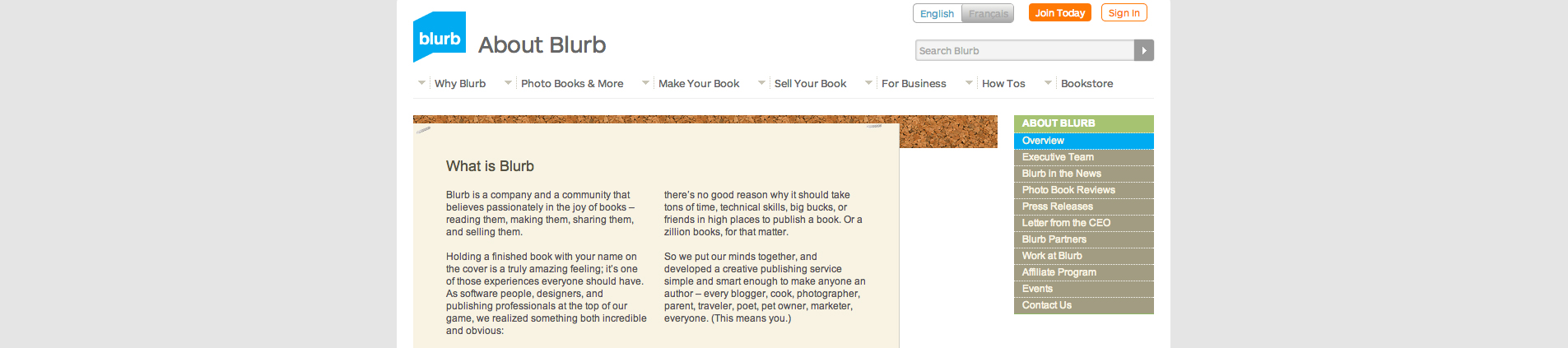Open the Photo Books & More menu
Image resolution: width=1568 pixels, height=348 pixels.
(572, 84)
